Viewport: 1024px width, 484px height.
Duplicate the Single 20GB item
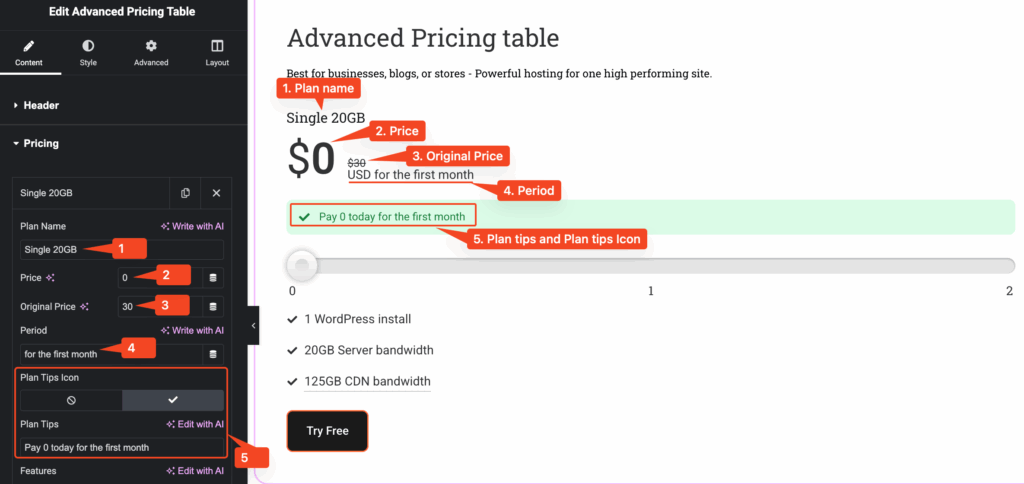[x=186, y=193]
